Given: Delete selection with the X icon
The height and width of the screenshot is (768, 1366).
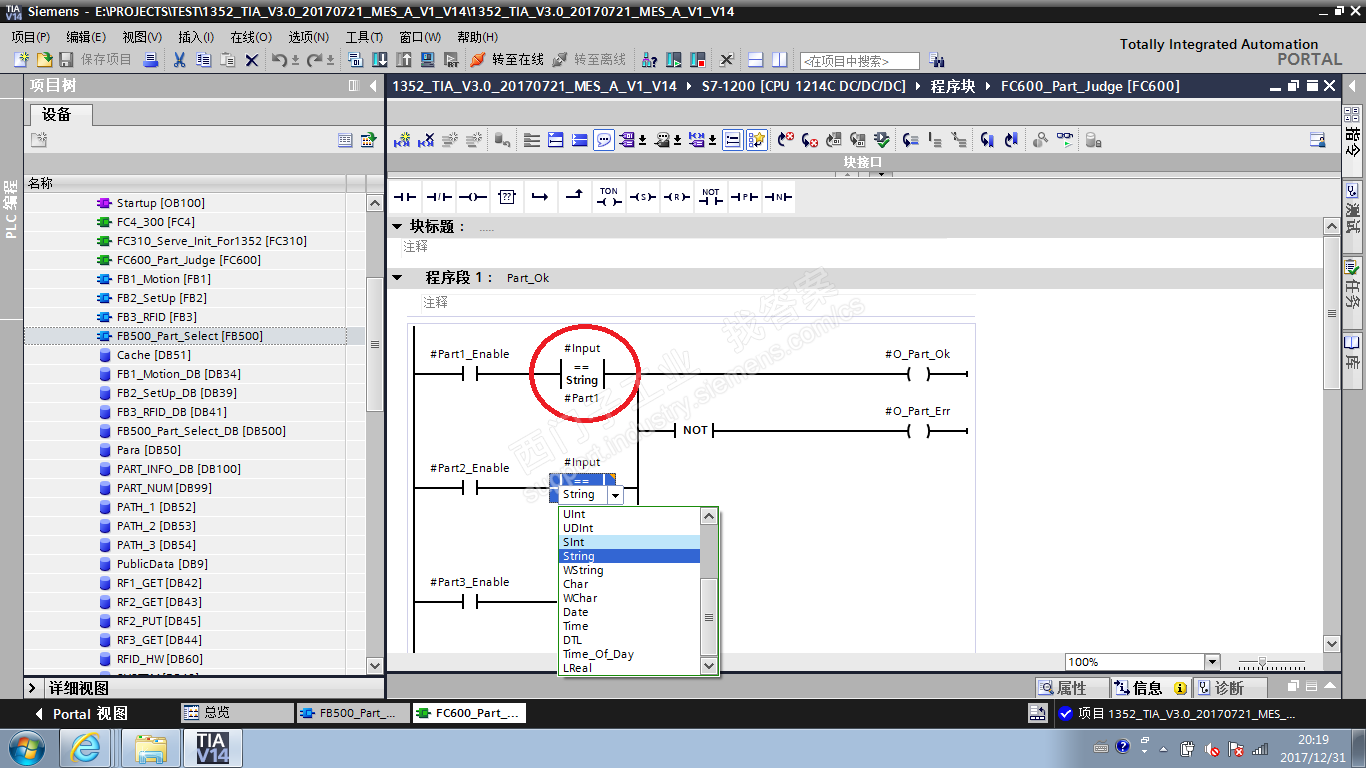Looking at the screenshot, I should [x=252, y=60].
